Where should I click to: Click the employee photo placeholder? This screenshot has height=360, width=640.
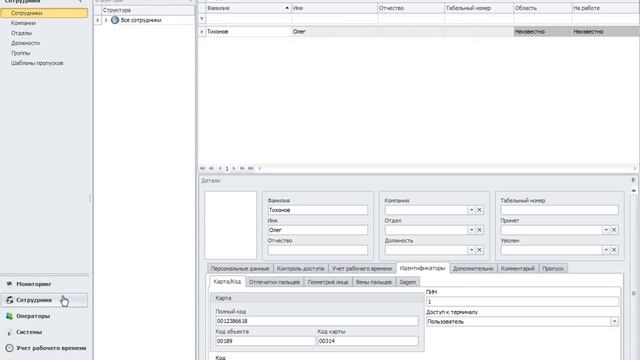(231, 225)
